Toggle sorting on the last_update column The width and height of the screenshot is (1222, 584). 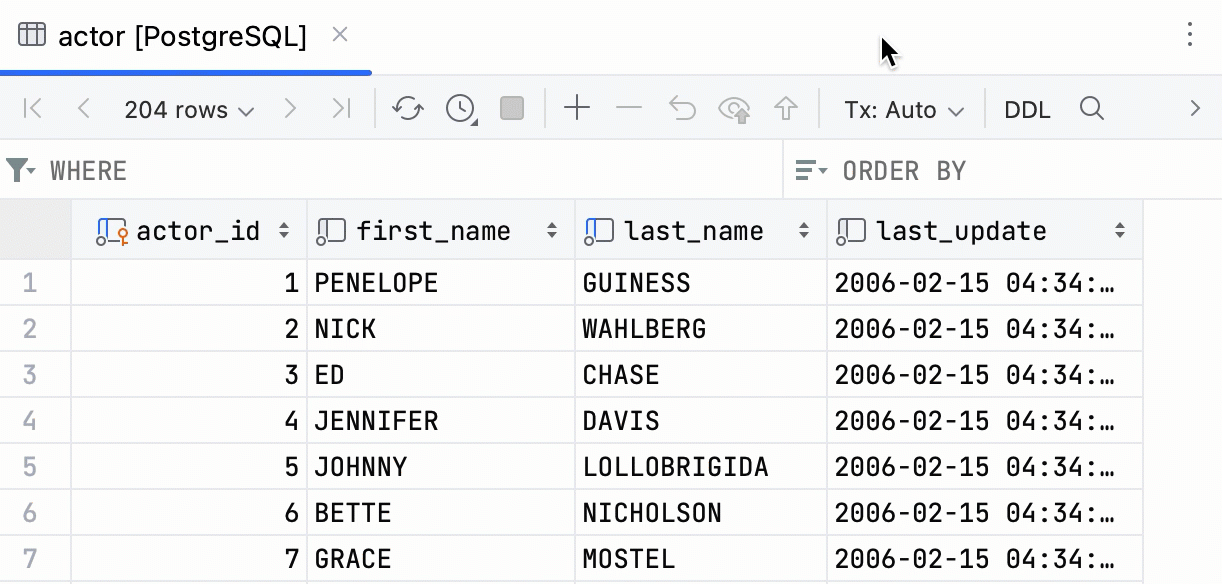[1119, 230]
